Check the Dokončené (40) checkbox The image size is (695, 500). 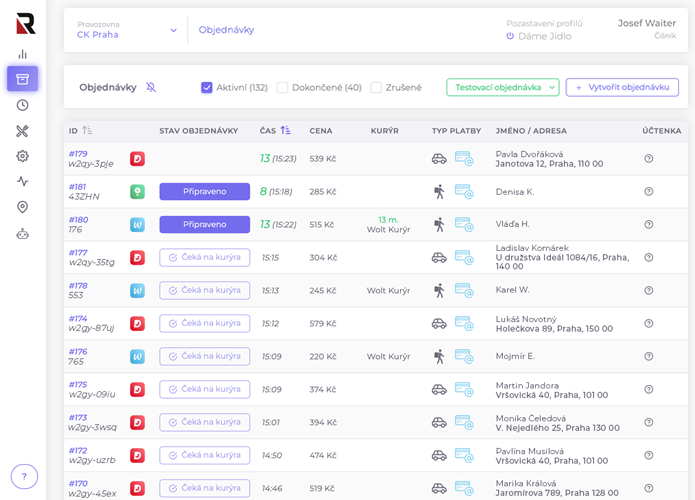[x=282, y=87]
